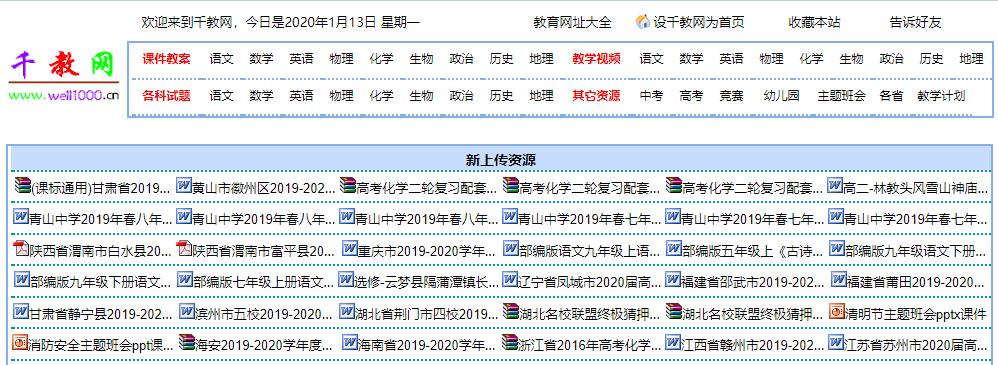Click the PDF icon before 陕西省渭南市富平县
This screenshot has height=365, width=998.
coord(184,248)
